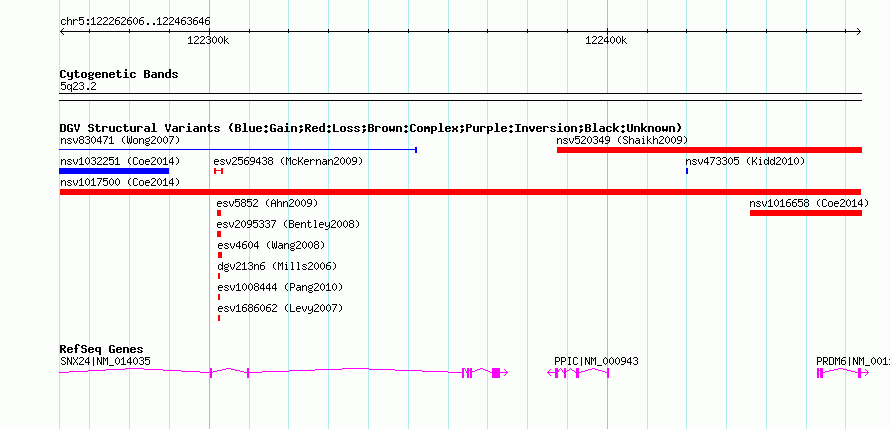
Task: Select the thick blue nsv1032251 gain bar
Action: tap(114, 171)
